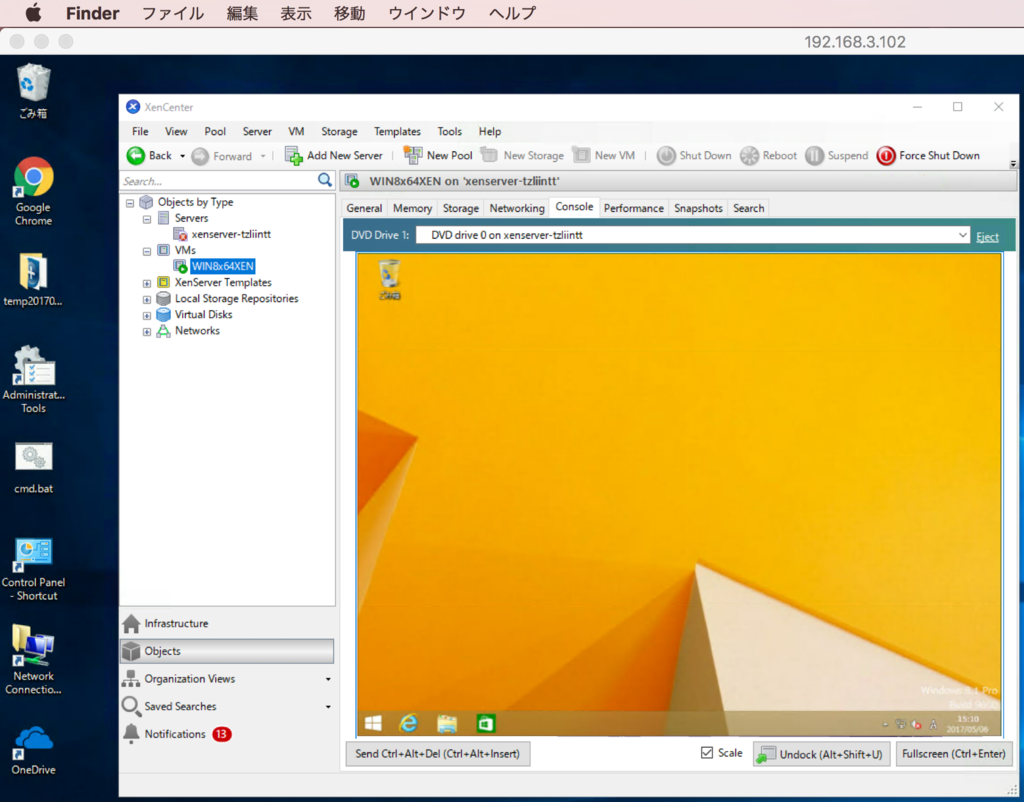Open the Templates menu

(397, 131)
